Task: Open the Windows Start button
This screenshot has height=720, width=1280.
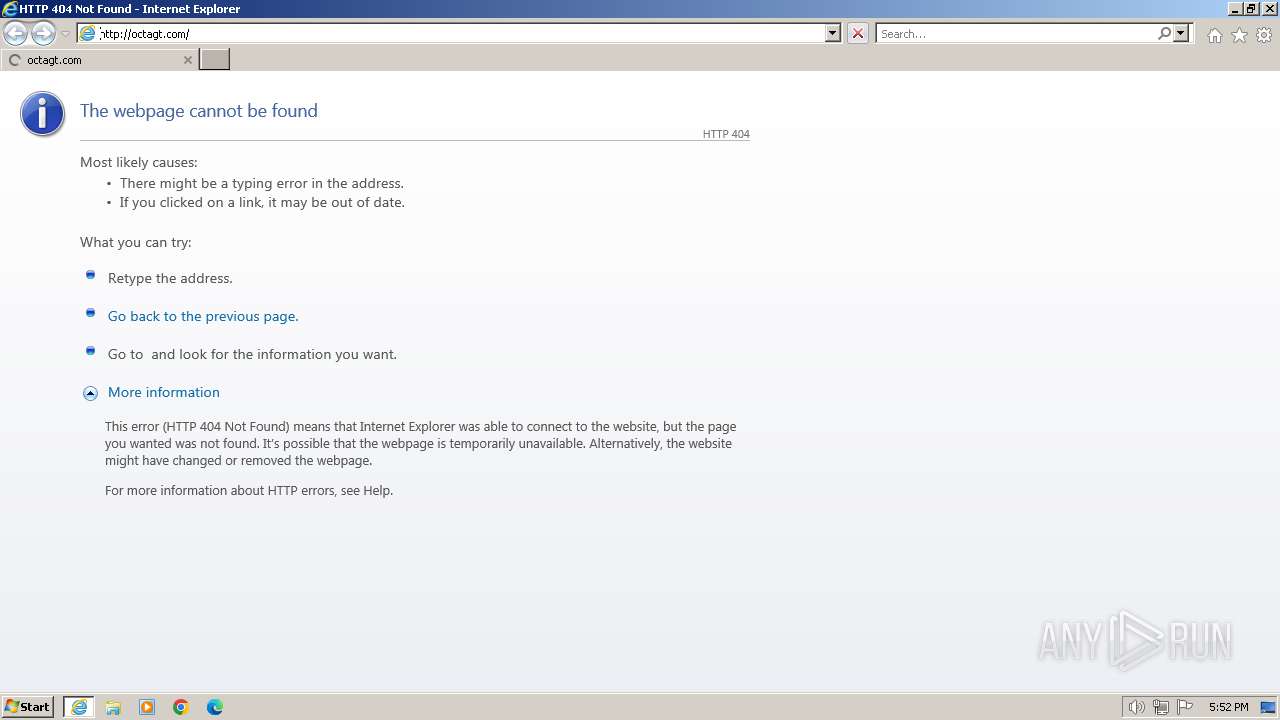Action: coord(28,707)
